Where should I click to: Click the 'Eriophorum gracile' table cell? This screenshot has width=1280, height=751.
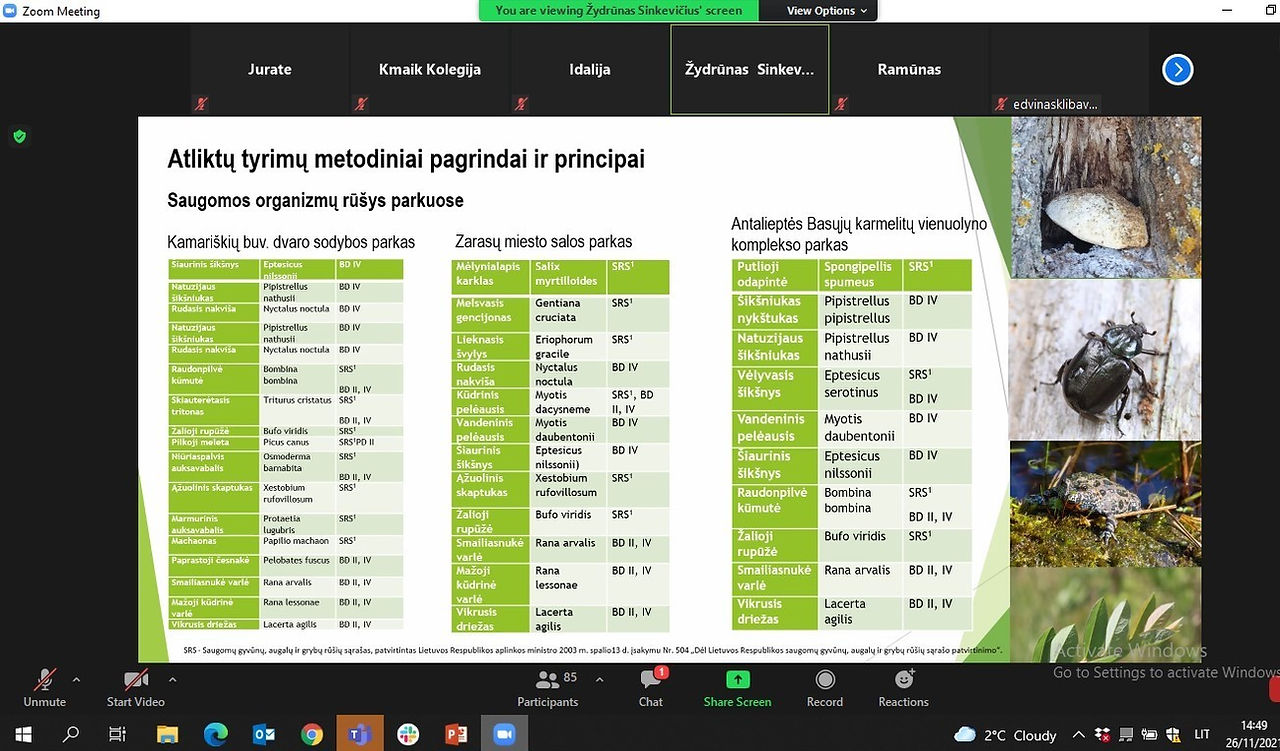(568, 346)
